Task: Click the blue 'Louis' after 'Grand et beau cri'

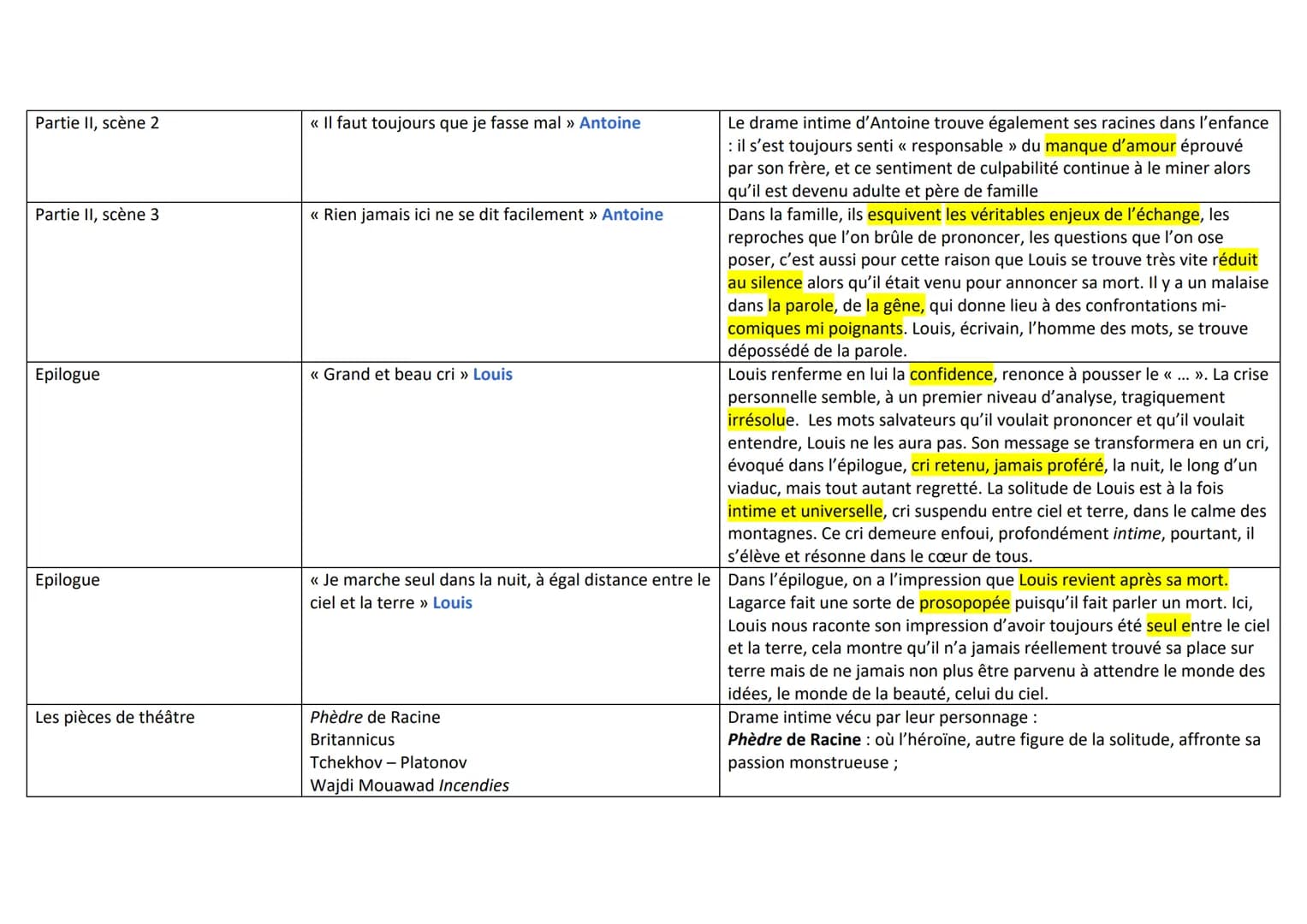Action: point(492,375)
